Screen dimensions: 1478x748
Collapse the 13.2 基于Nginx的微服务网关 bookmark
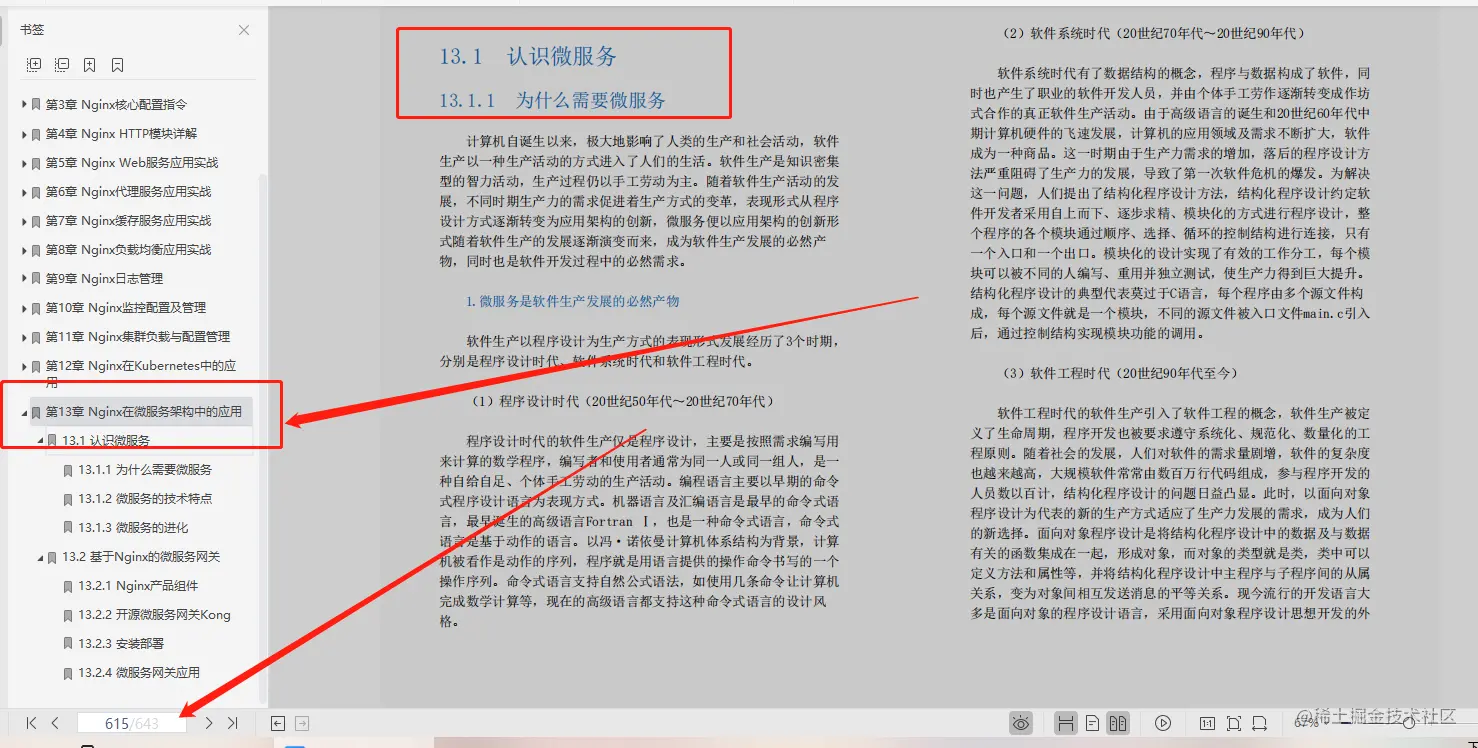41,557
